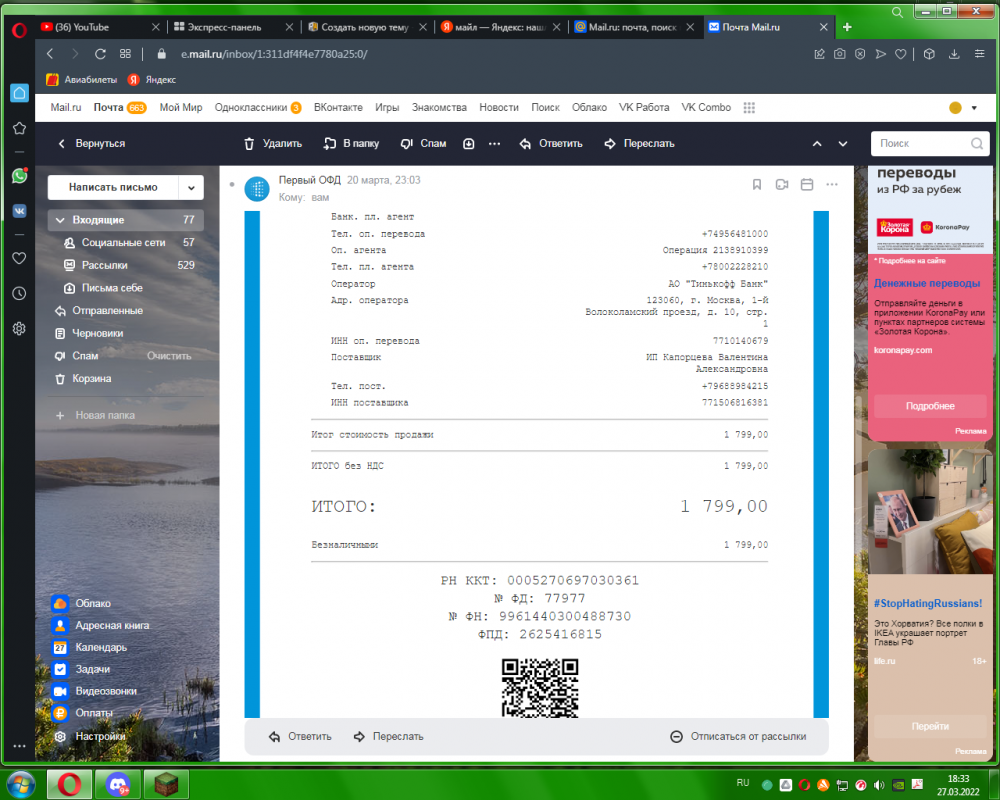
Task: Open the all-projects grid icon after VK Combo
Action: click(749, 107)
